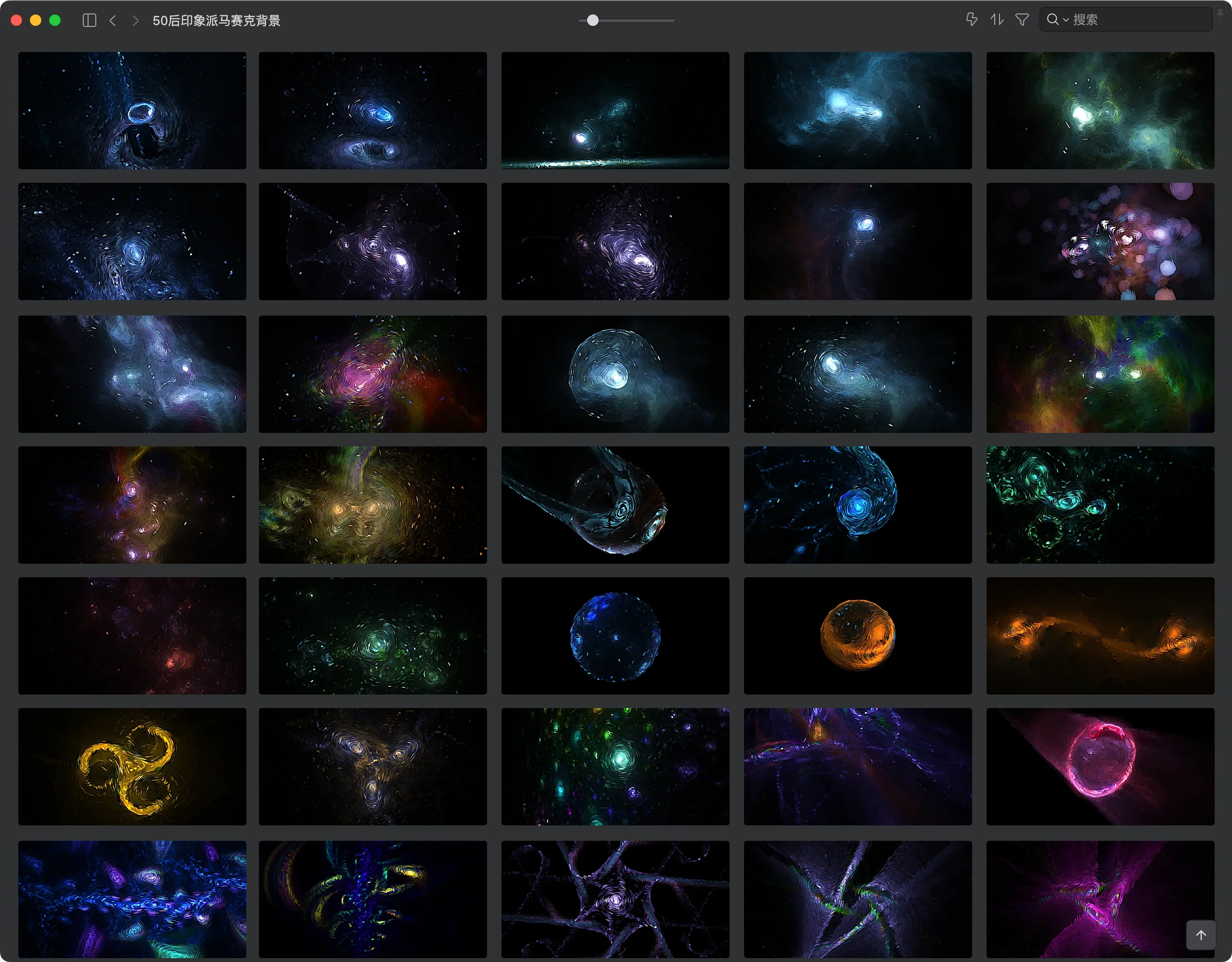The width and height of the screenshot is (1232, 962).
Task: Select the magenta nebula thumbnail
Action: click(372, 374)
